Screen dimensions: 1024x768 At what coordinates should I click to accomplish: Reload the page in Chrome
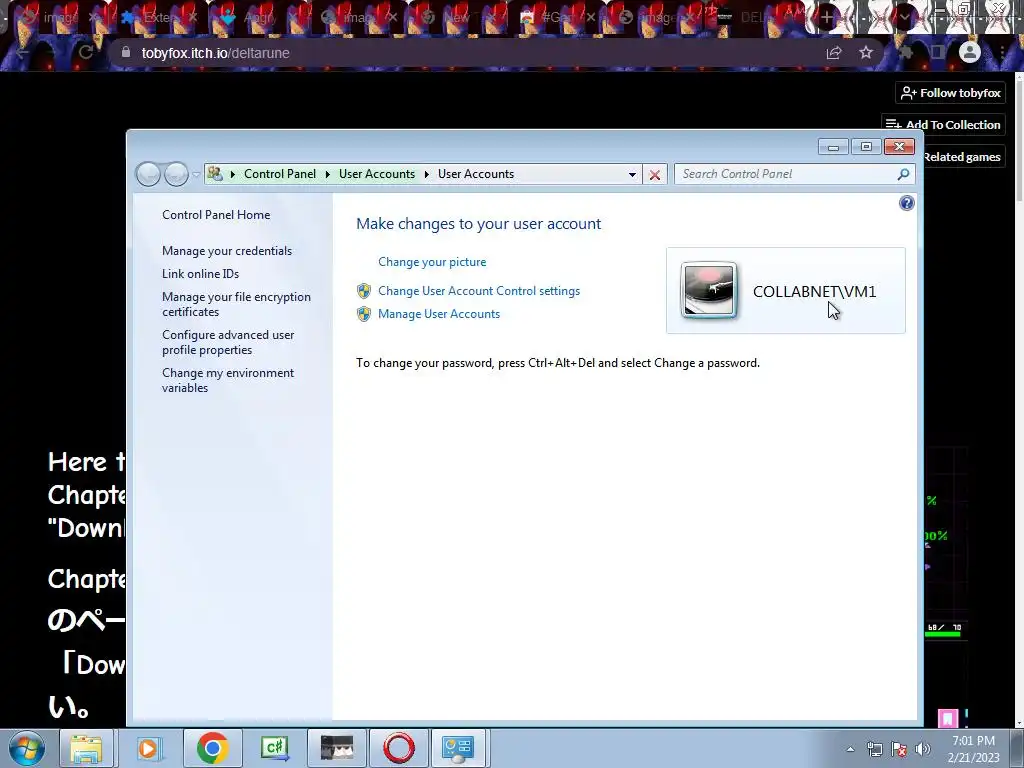coord(86,52)
